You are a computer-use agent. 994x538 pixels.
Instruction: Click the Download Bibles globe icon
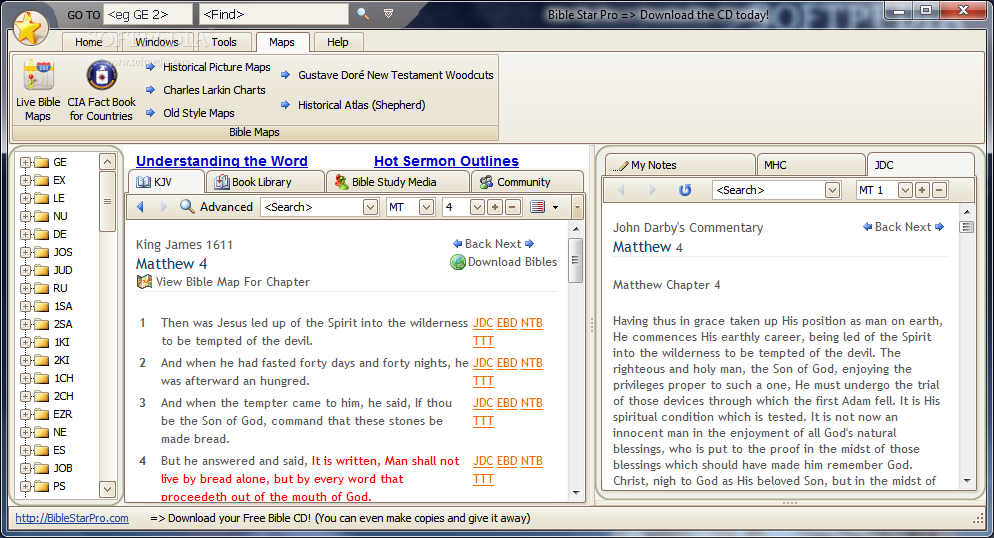[458, 262]
